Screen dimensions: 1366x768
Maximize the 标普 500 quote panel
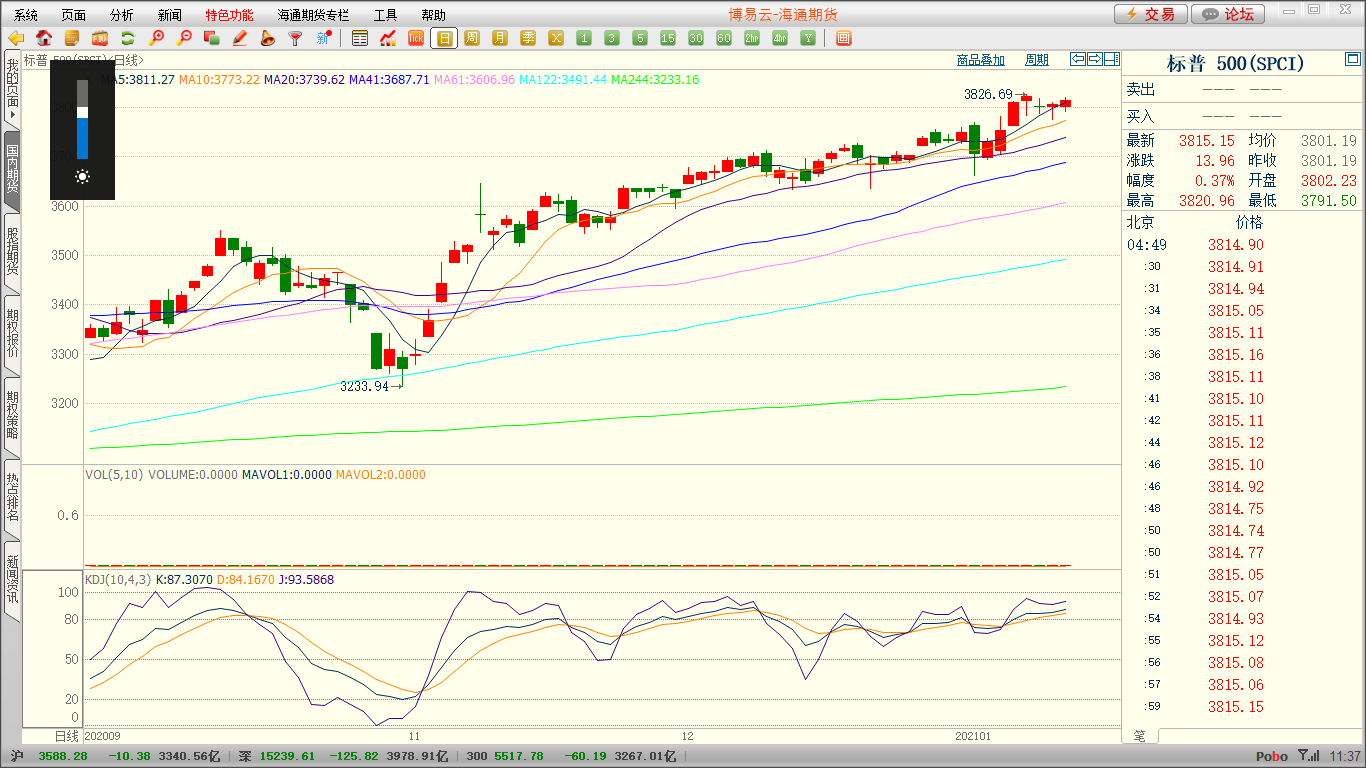[1353, 60]
